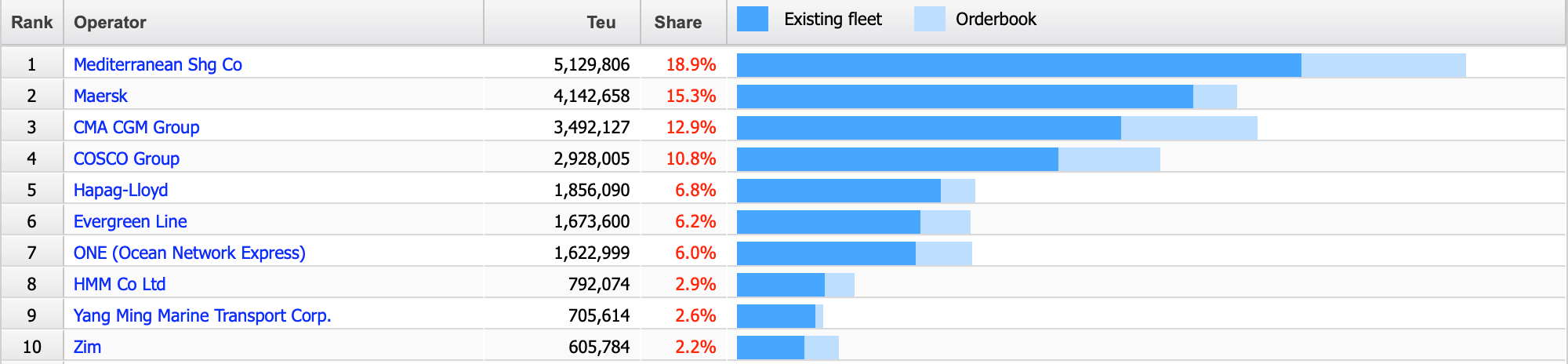Click CMA CGM Group orderbook bar segment

[1189, 128]
